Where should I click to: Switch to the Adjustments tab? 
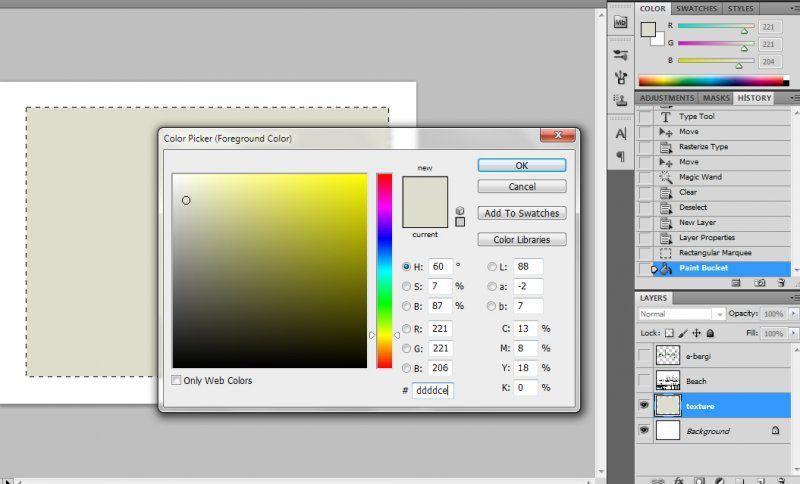click(667, 98)
